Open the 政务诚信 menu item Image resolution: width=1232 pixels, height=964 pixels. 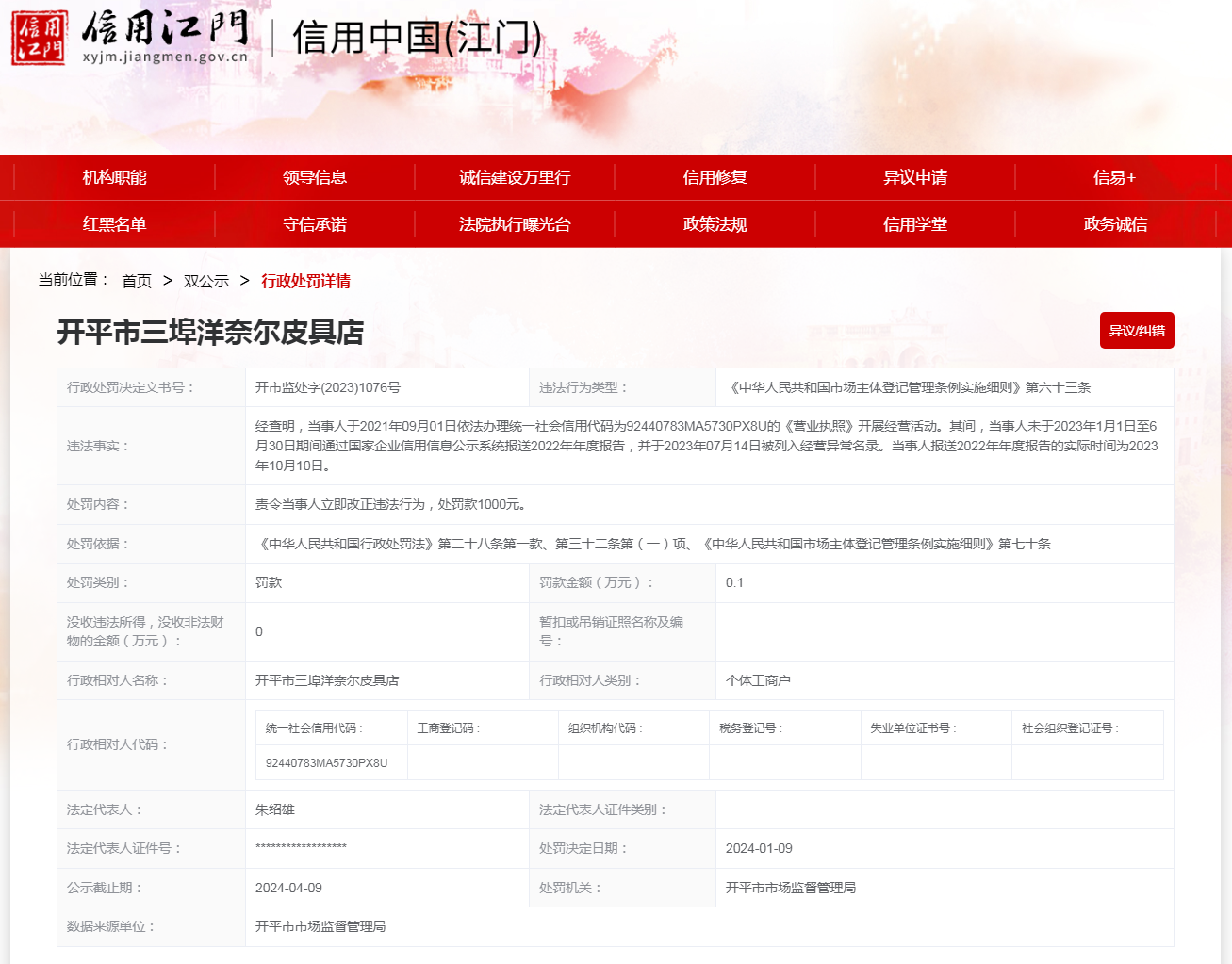(1115, 224)
